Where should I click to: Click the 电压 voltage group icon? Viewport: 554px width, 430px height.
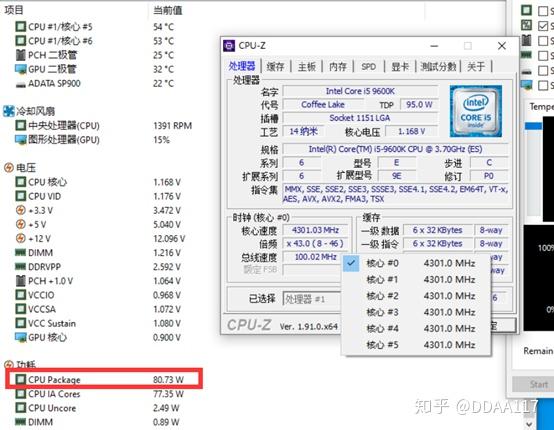point(9,167)
